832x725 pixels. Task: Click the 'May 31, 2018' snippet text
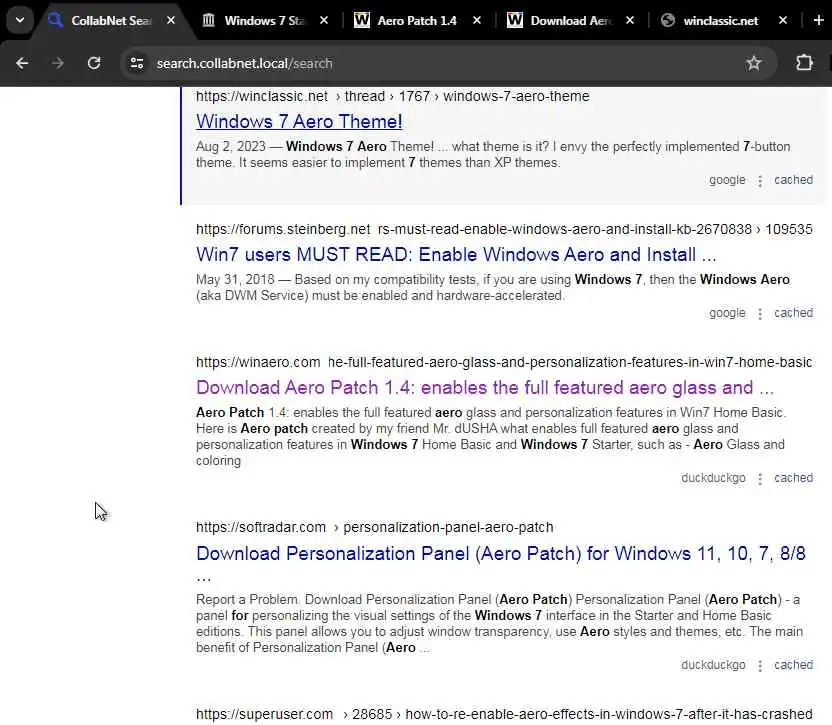pyautogui.click(x=235, y=280)
